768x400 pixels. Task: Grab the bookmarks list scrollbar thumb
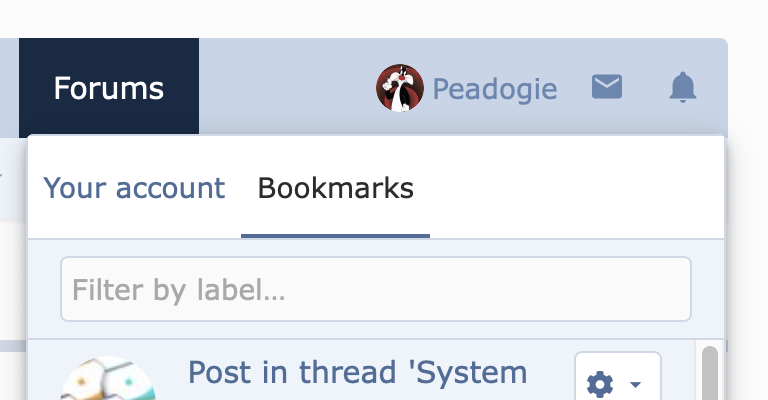pyautogui.click(x=710, y=373)
